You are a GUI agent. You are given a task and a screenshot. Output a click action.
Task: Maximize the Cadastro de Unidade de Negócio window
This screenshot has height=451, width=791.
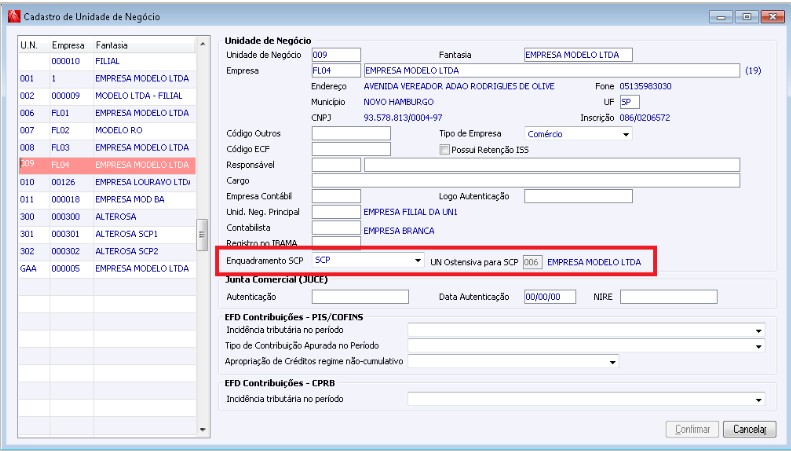(x=747, y=17)
